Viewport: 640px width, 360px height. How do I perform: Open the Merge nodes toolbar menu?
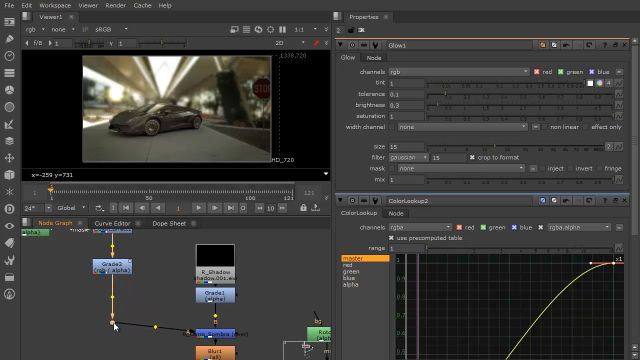[9, 141]
